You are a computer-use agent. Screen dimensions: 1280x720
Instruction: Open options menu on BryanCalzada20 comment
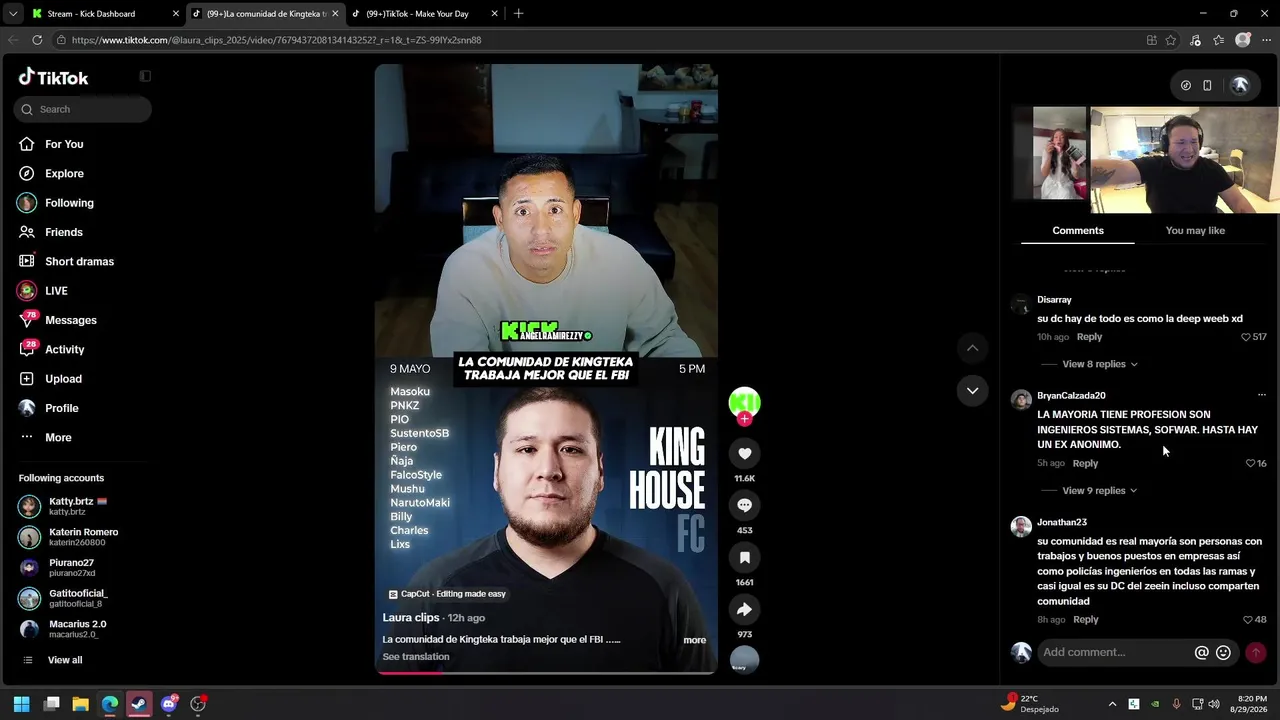pos(1261,395)
